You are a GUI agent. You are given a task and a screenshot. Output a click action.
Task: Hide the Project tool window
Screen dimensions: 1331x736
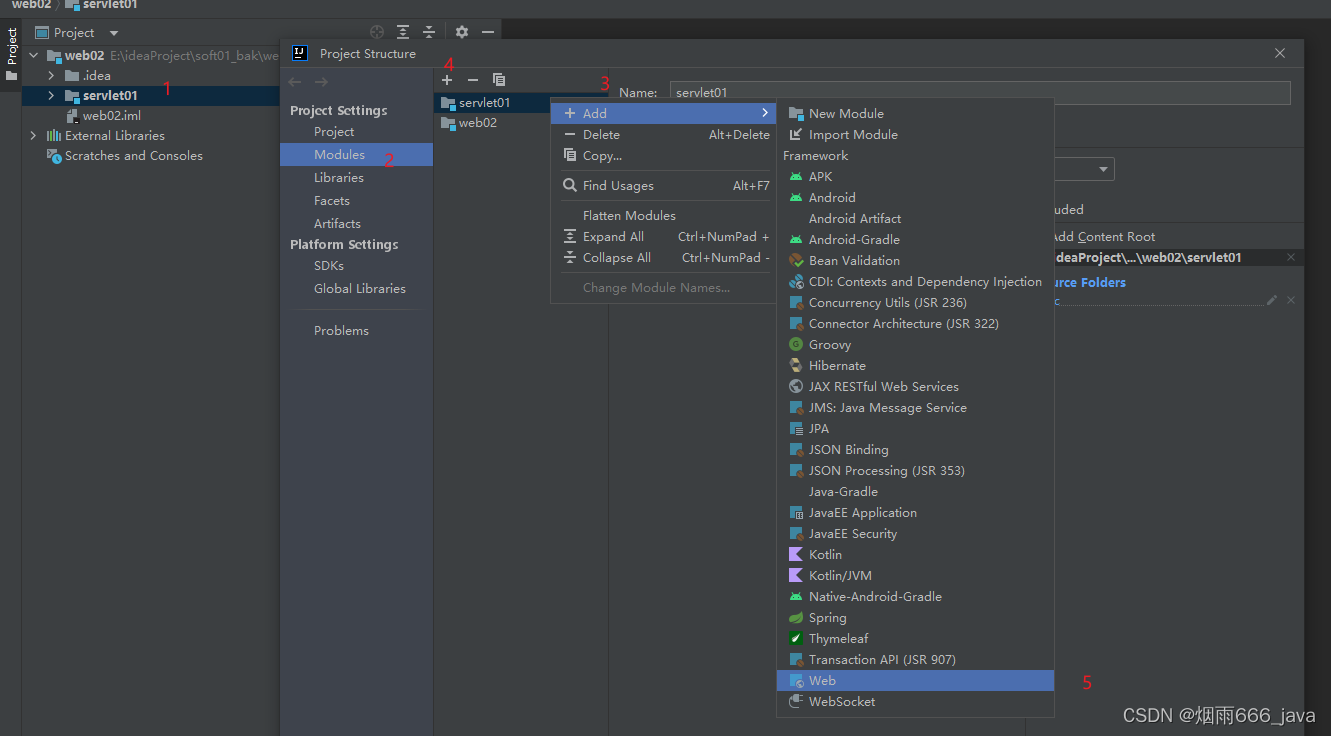coord(488,32)
